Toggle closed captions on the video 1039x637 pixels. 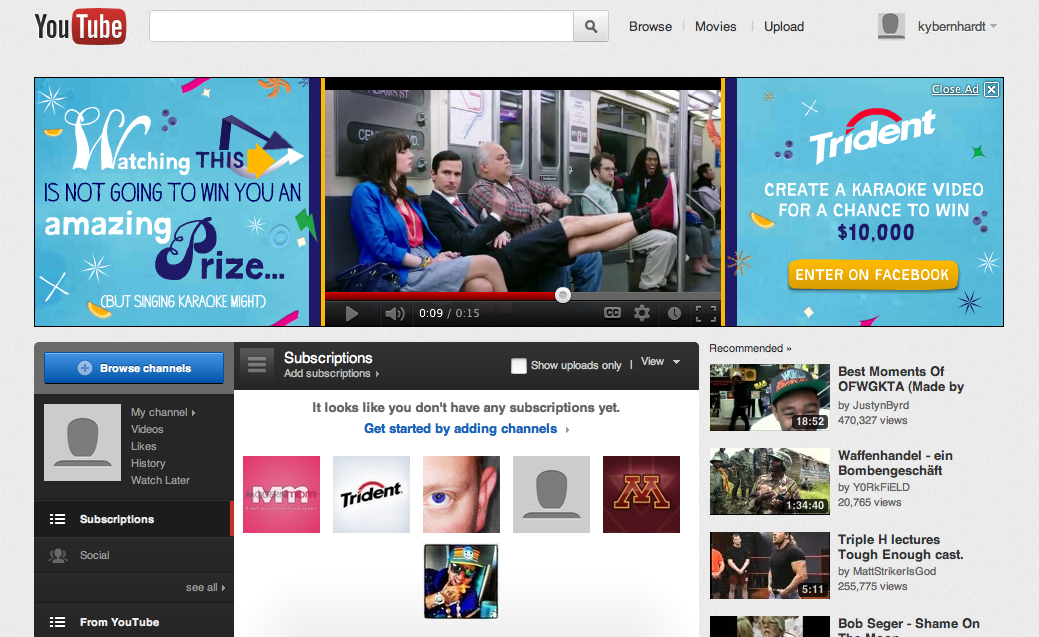(612, 313)
